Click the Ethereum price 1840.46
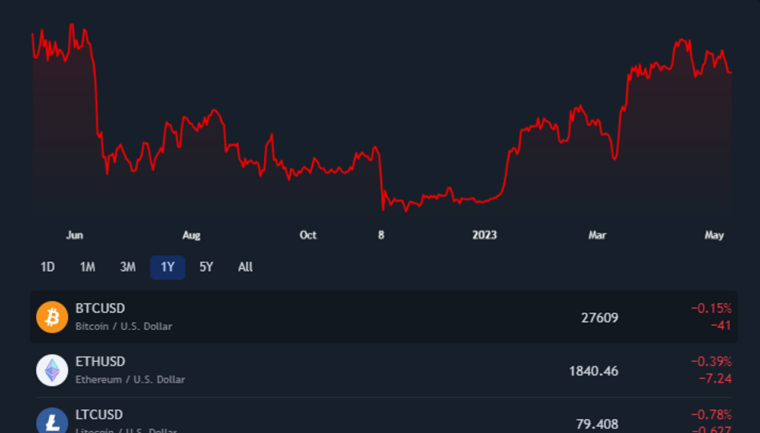Viewport: 760px width, 433px height. pos(593,371)
